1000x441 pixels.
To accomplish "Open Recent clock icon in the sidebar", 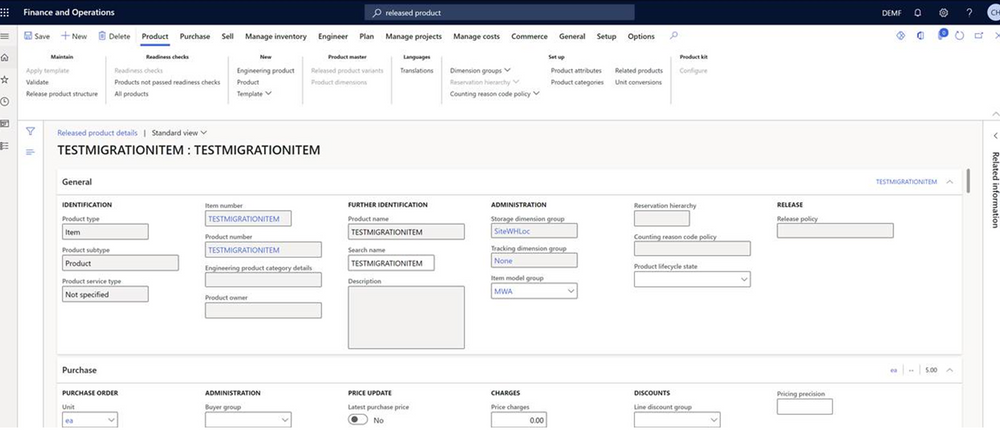I will coord(4,101).
